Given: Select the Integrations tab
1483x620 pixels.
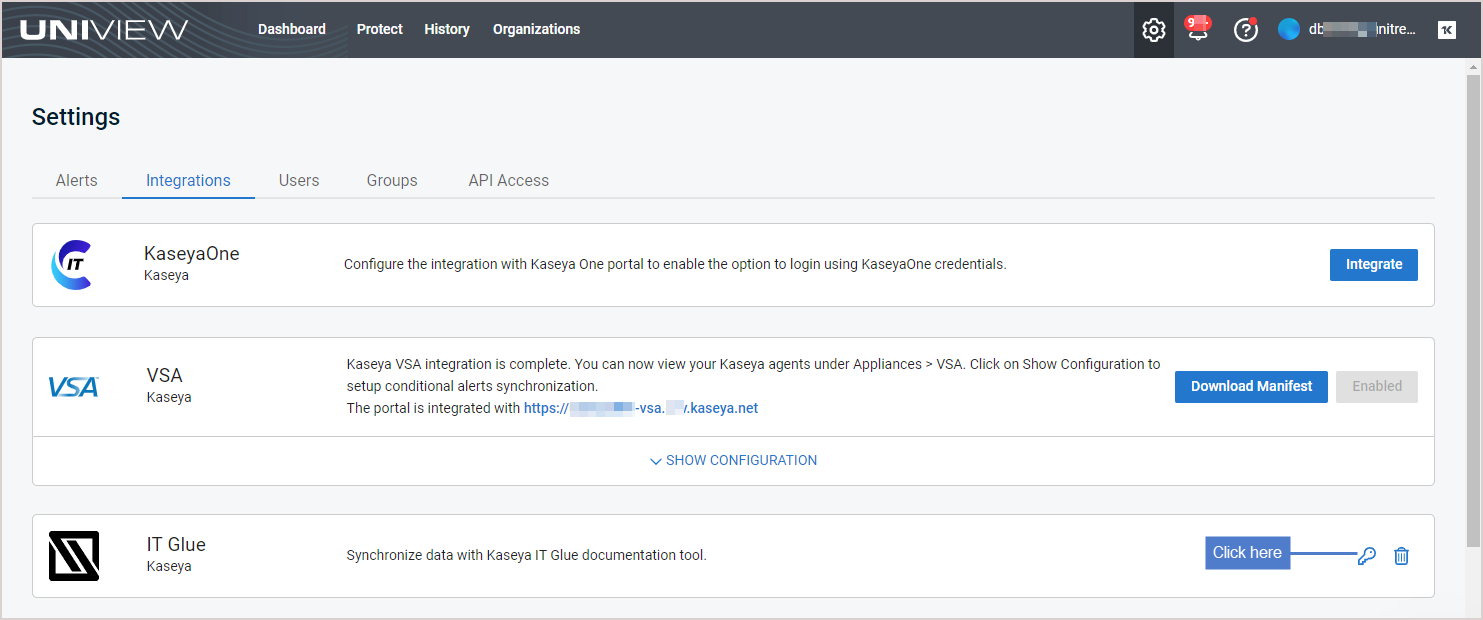Looking at the screenshot, I should [188, 181].
